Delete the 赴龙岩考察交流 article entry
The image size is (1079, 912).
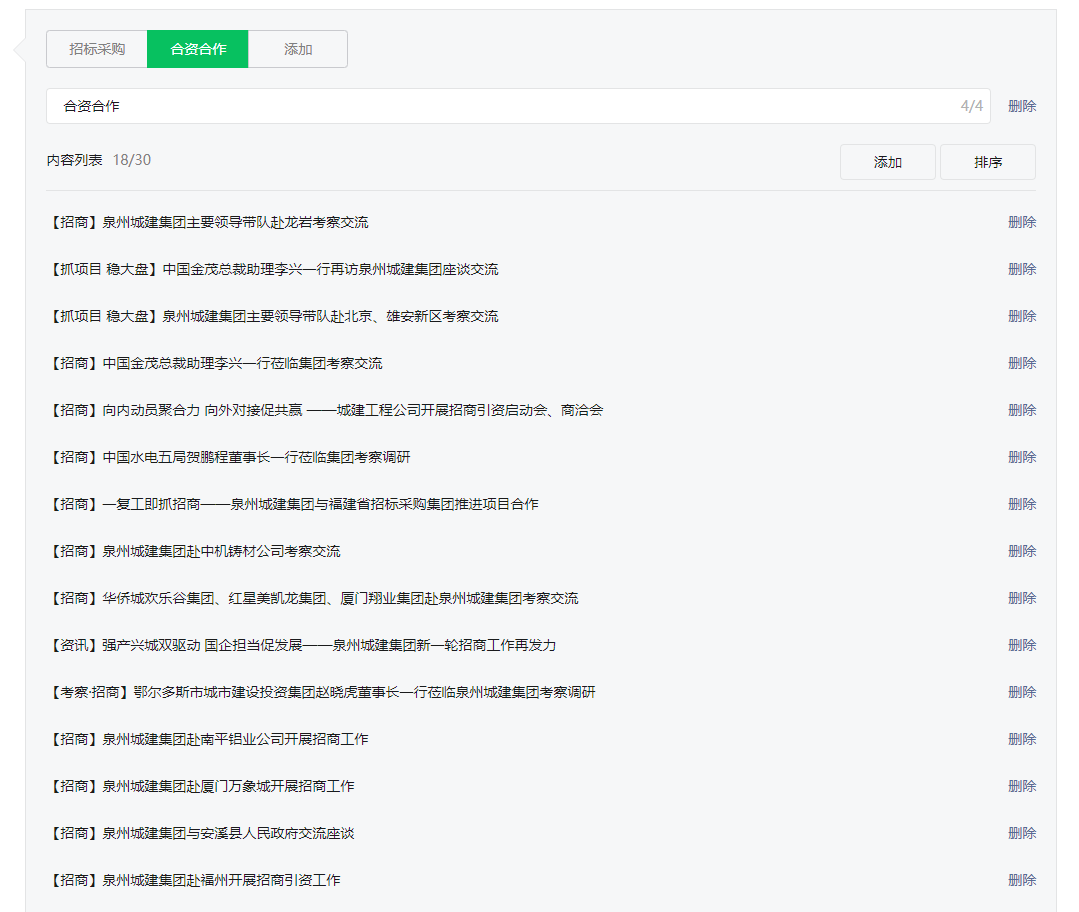click(1021, 222)
